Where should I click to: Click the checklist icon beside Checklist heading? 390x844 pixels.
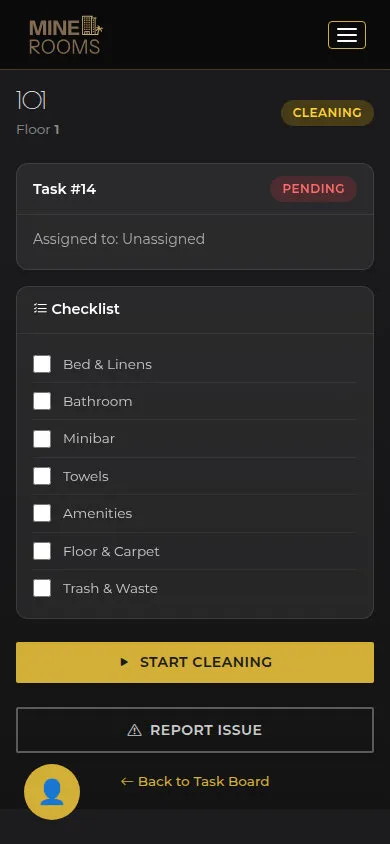pos(40,308)
